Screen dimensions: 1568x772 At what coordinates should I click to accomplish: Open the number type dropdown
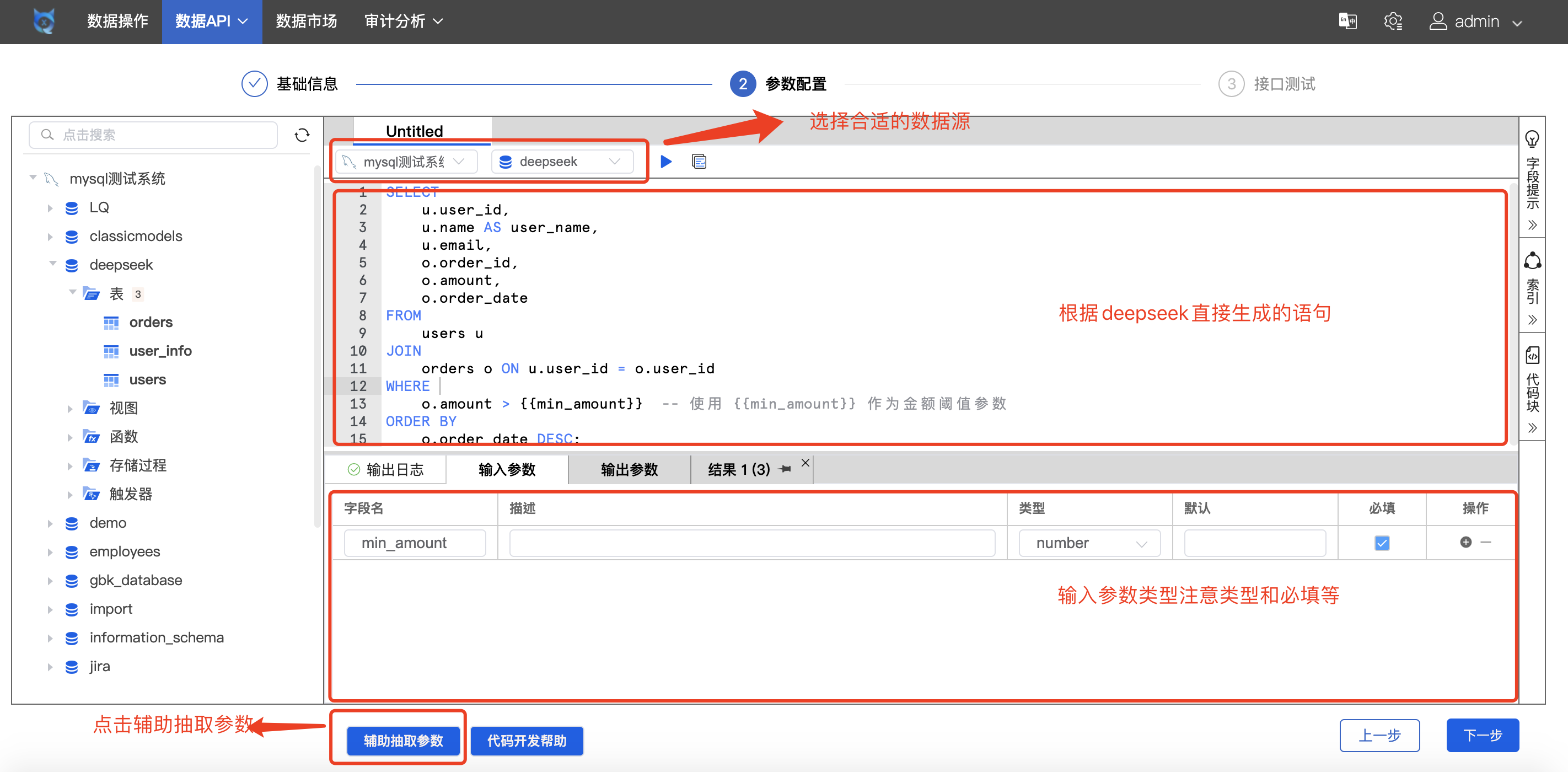pyautogui.click(x=1089, y=543)
